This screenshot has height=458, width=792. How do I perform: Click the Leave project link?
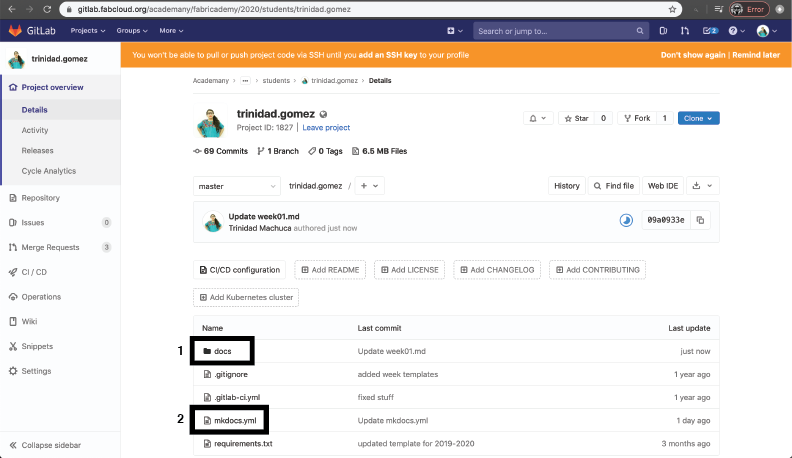point(326,128)
